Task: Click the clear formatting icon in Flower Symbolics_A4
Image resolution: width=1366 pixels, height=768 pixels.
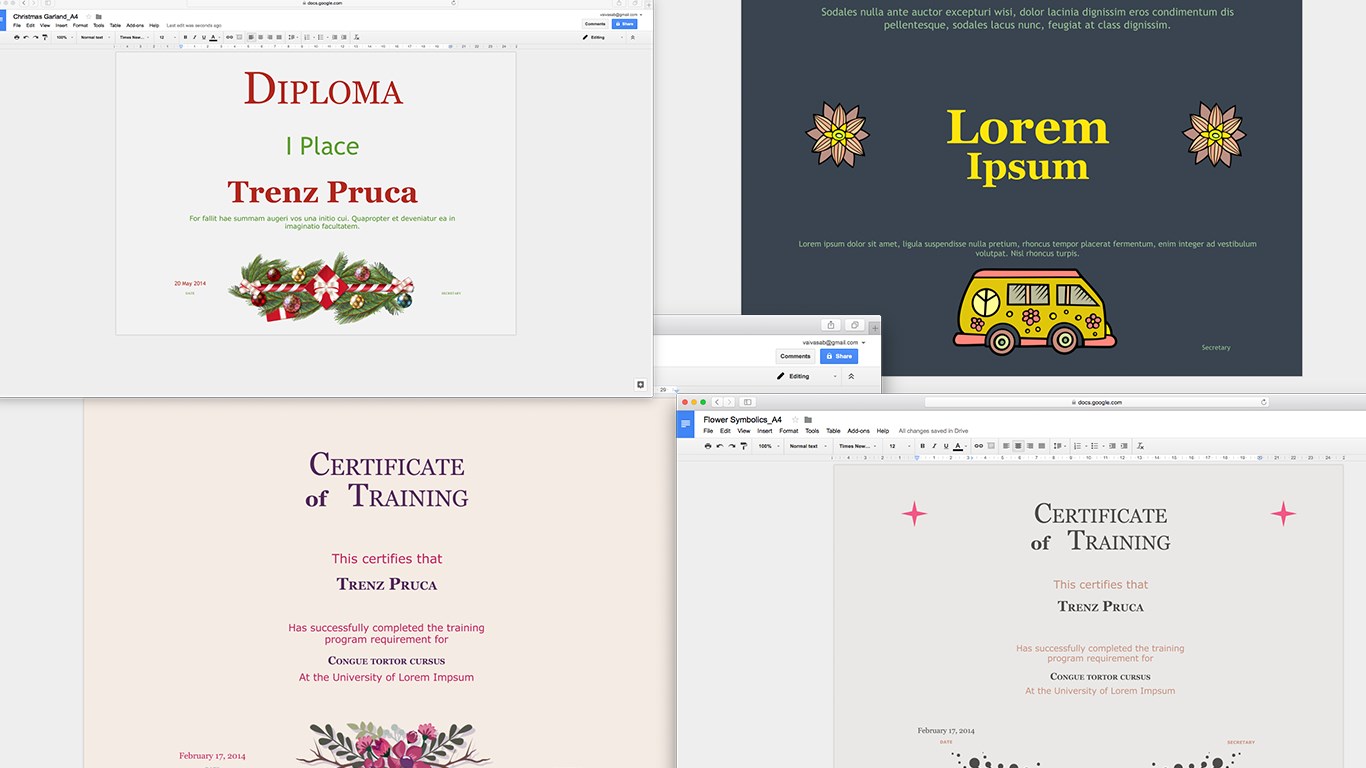Action: (x=1140, y=446)
